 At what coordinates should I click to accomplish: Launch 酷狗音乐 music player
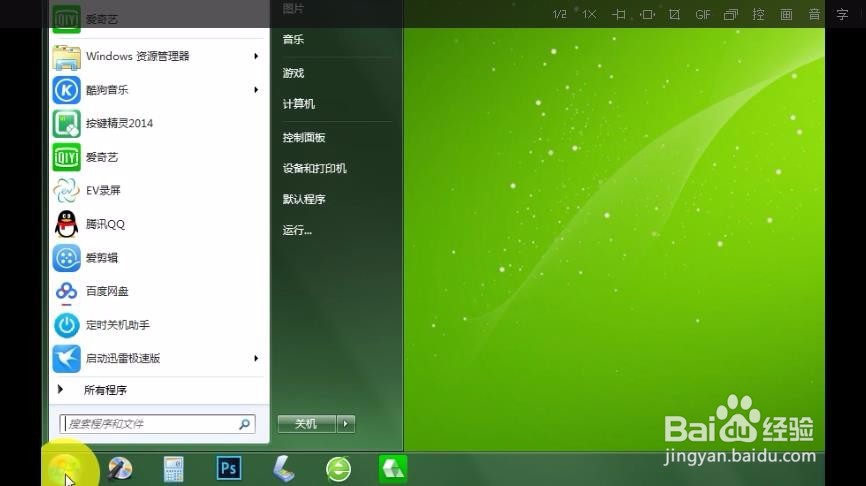157,90
